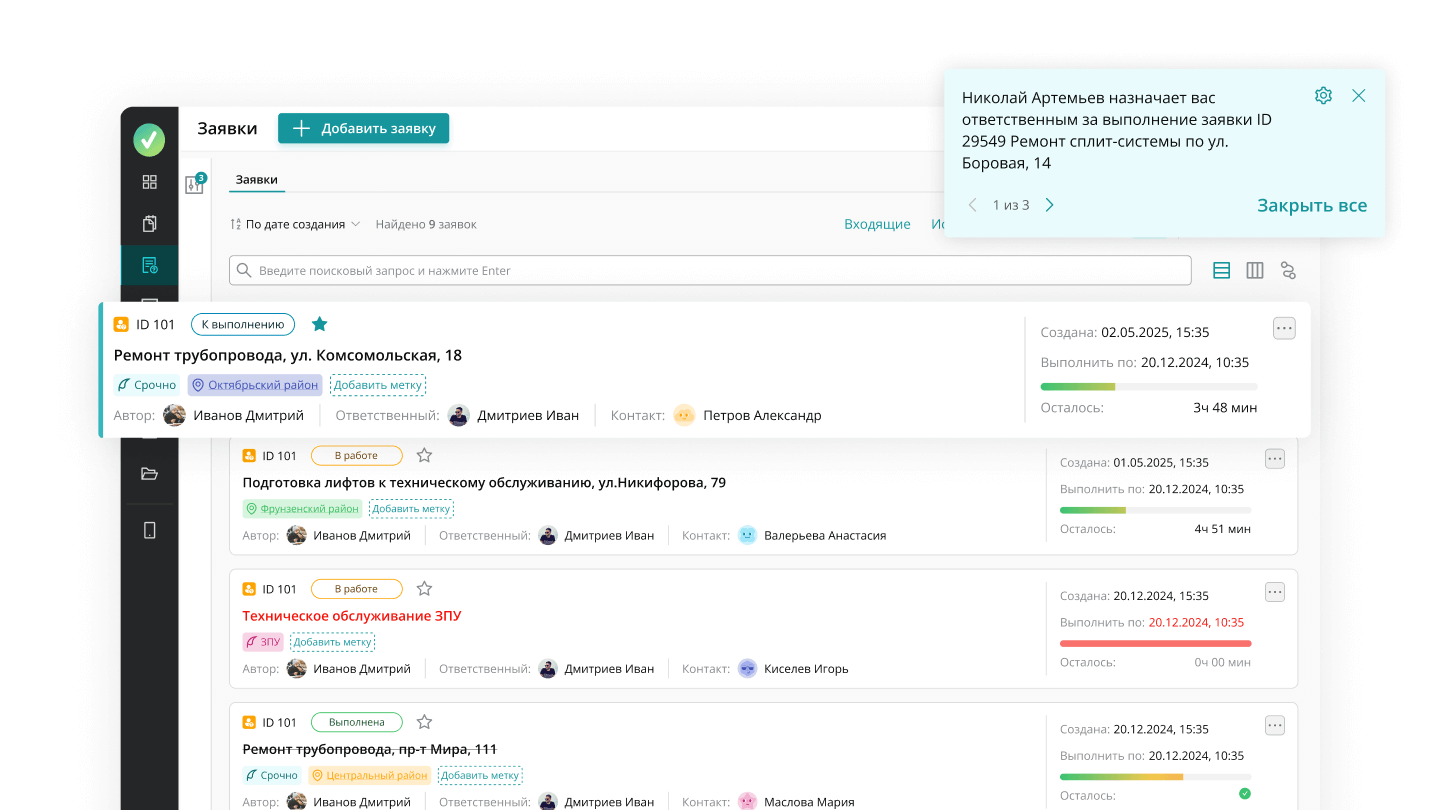
Task: Click the Октябрьский район tag
Action: [x=255, y=385]
